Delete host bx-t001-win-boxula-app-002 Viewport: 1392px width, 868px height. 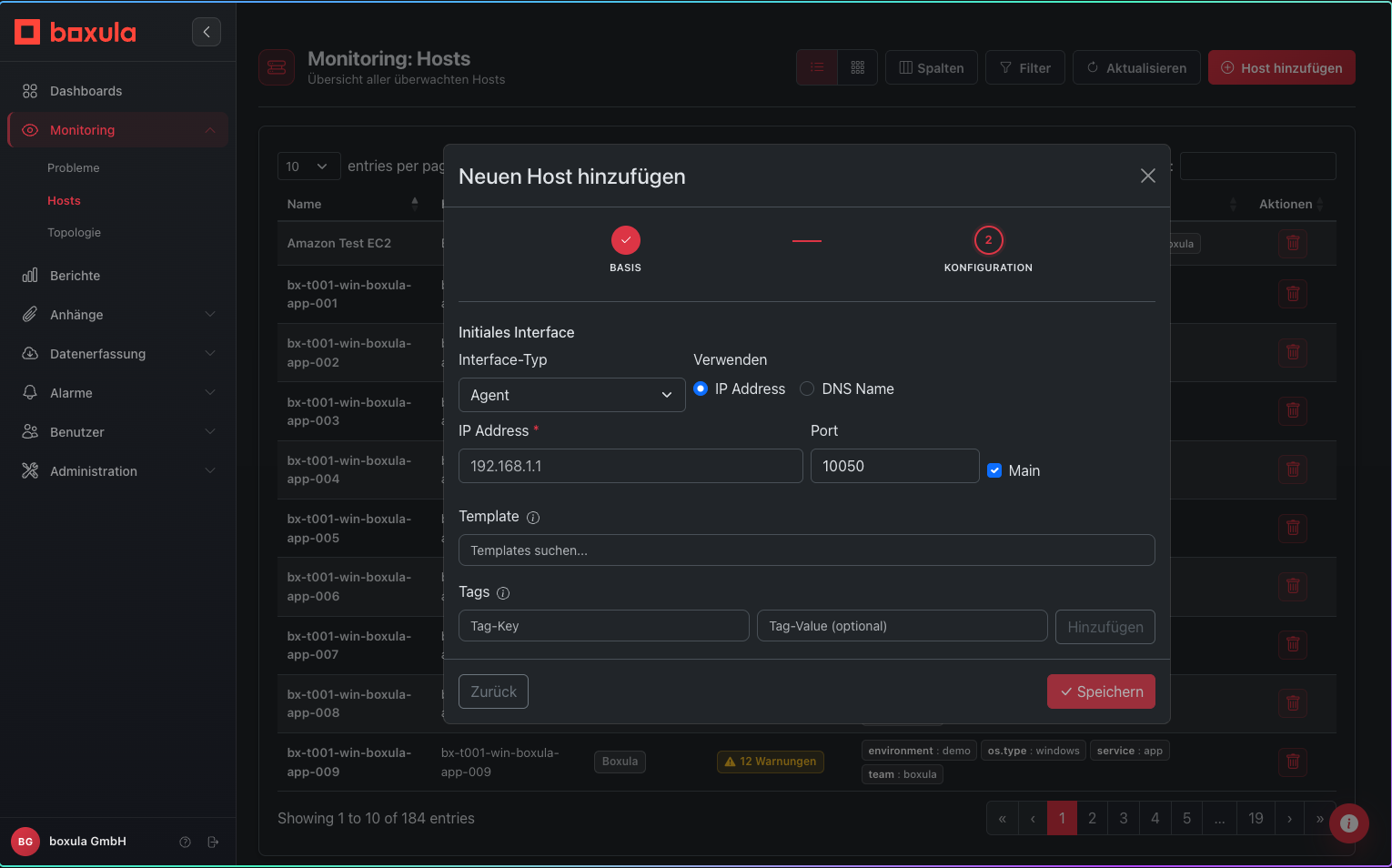click(1293, 352)
